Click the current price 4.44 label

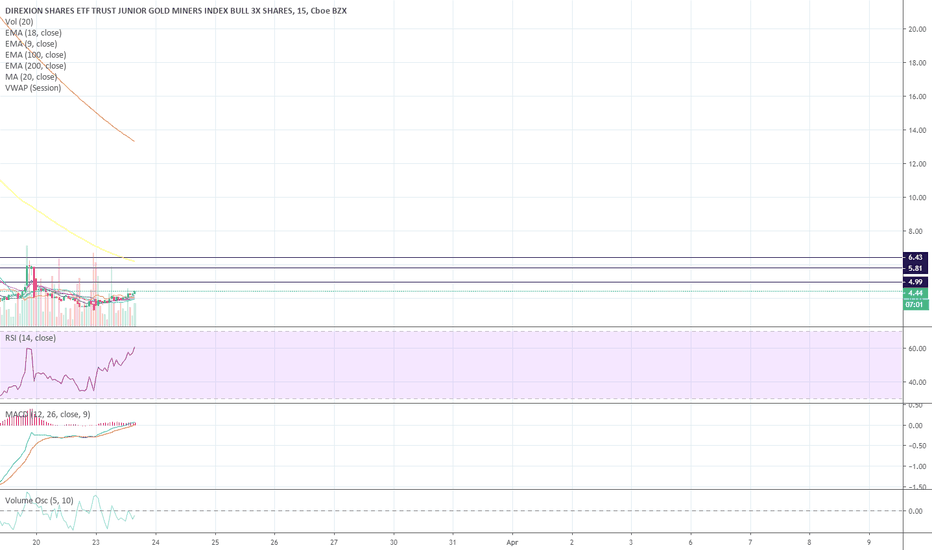[915, 293]
